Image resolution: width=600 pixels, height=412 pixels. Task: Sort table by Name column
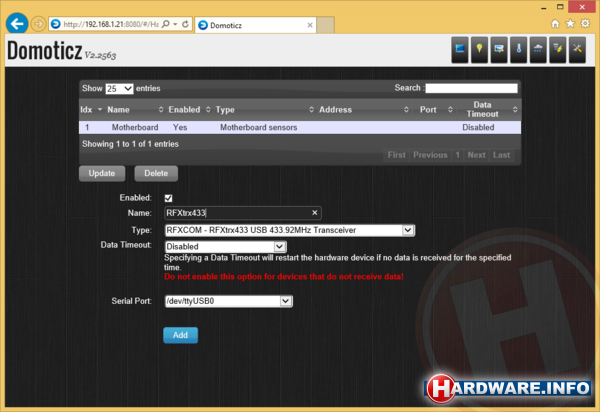(x=134, y=110)
